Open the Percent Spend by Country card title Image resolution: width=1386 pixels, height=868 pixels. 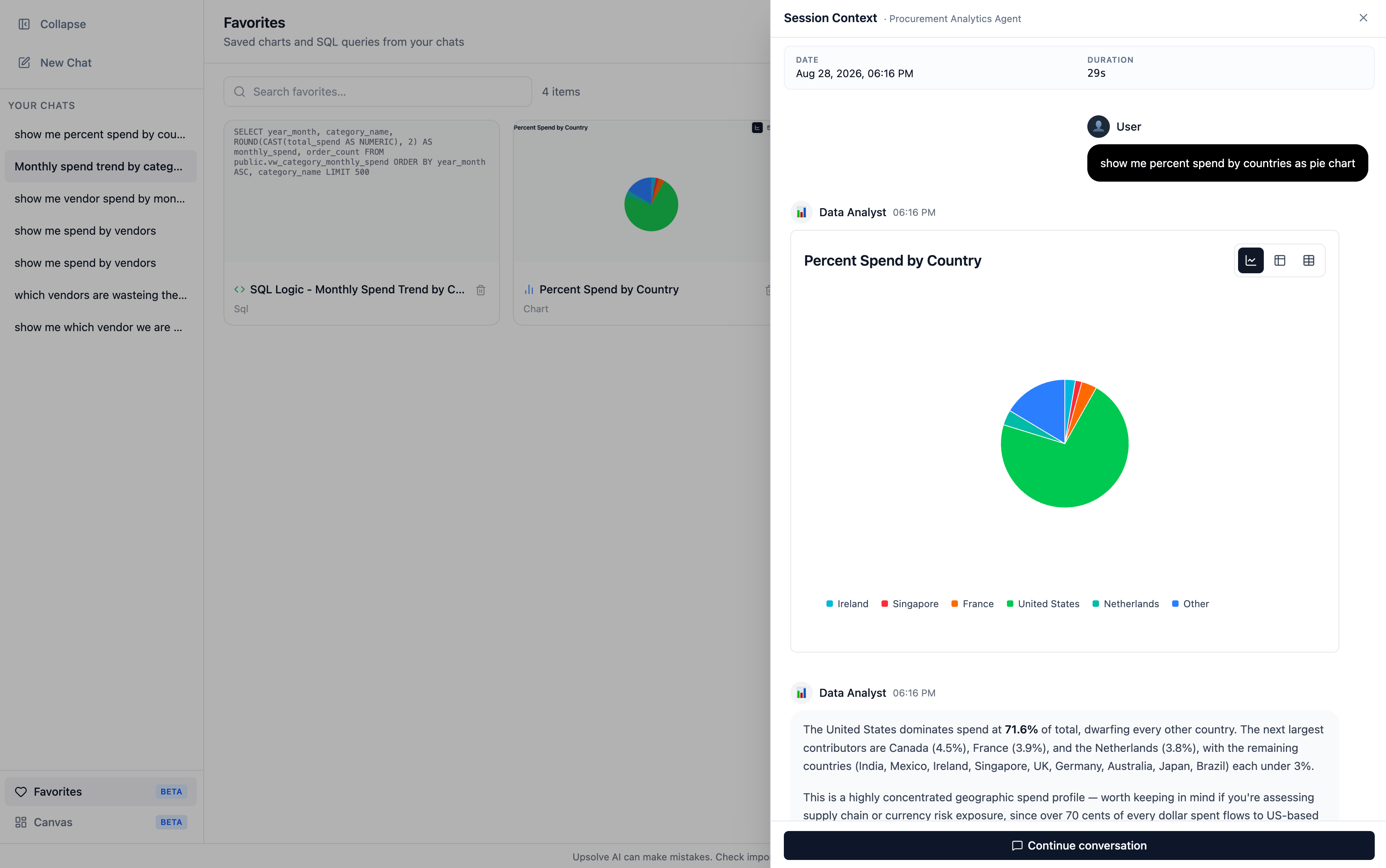(x=609, y=289)
